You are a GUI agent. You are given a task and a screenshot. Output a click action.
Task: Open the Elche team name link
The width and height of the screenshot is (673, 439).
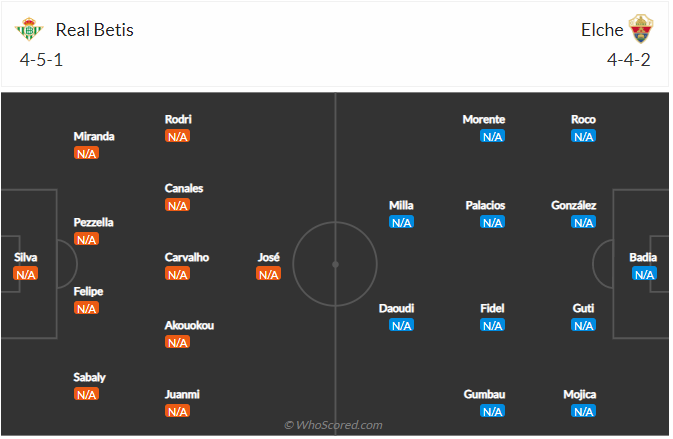[602, 30]
